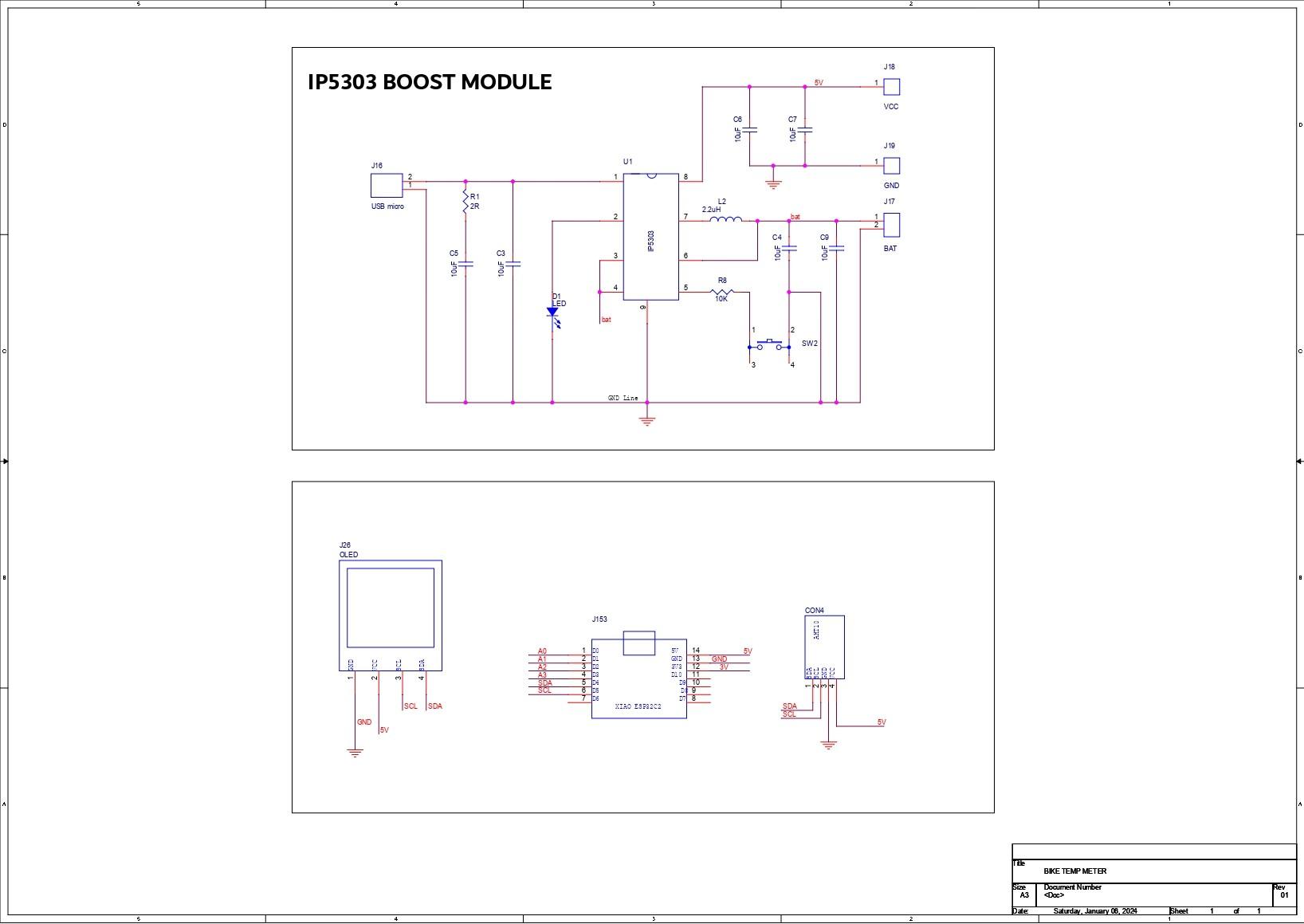Viewport: 1304px width, 924px height.
Task: Click the GND net label on J153 pin 13
Action: [719, 659]
